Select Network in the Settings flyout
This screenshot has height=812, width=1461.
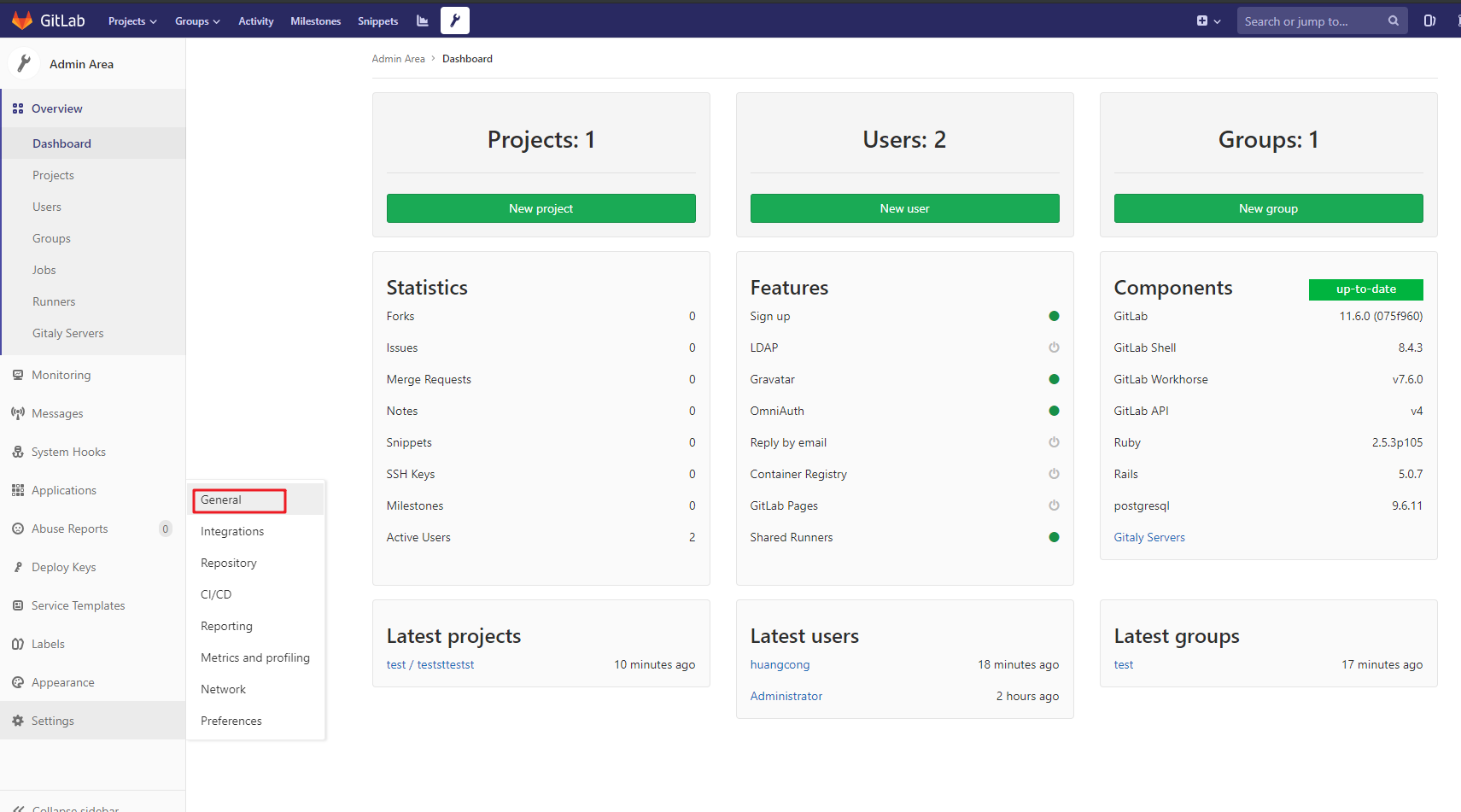pos(255,689)
